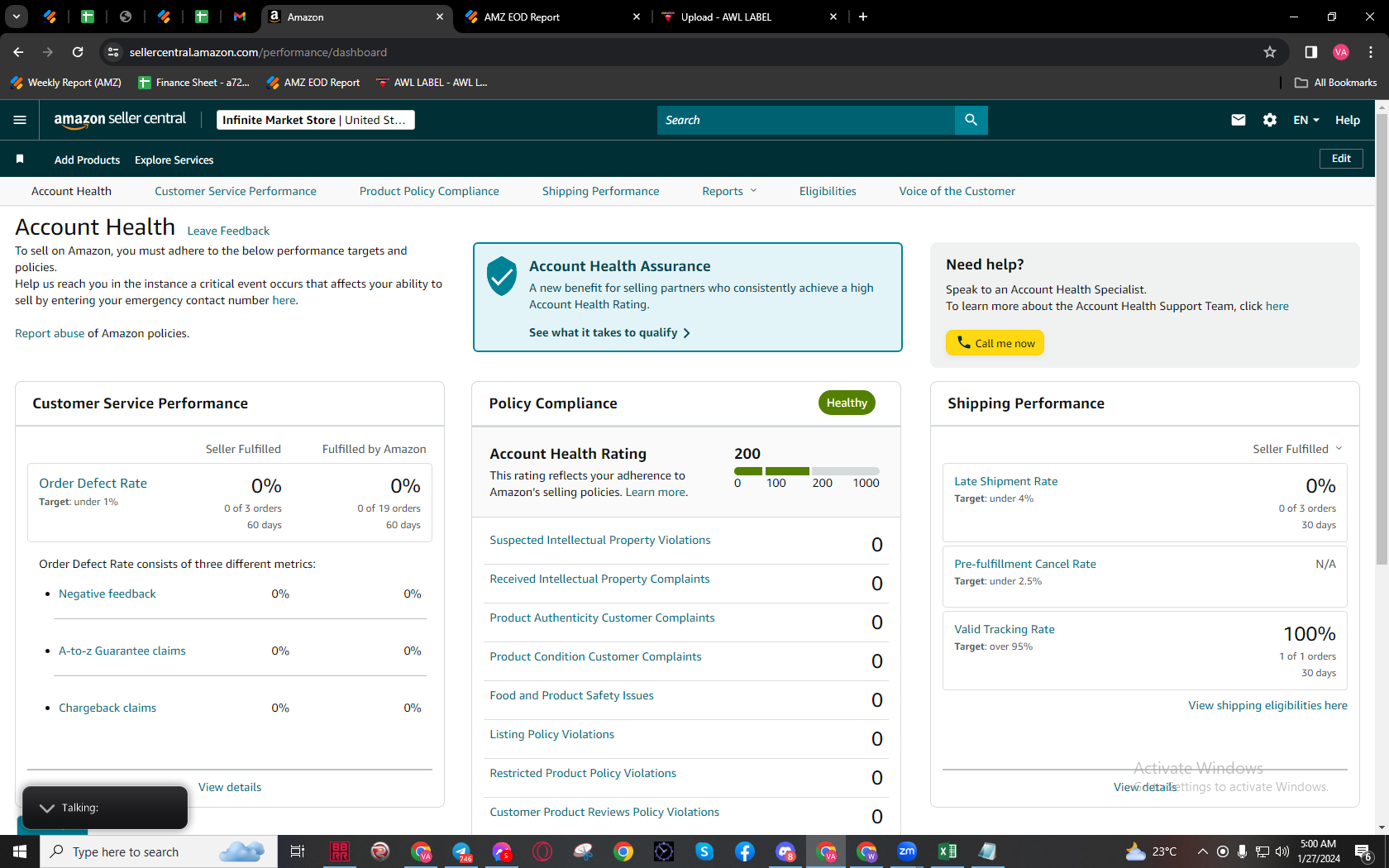Open Seller Fulfilled dropdown in Shipping Performance
The image size is (1389, 868).
(x=1297, y=449)
